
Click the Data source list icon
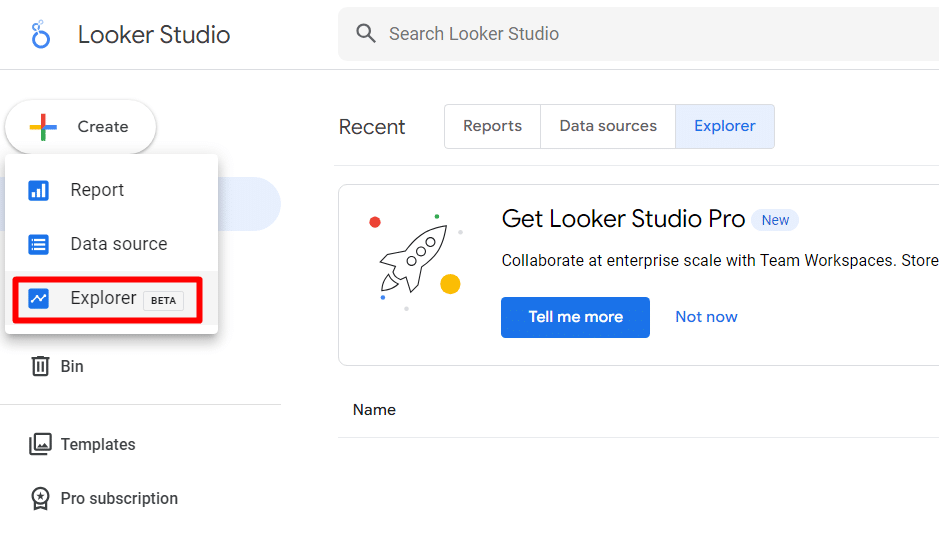click(x=38, y=244)
